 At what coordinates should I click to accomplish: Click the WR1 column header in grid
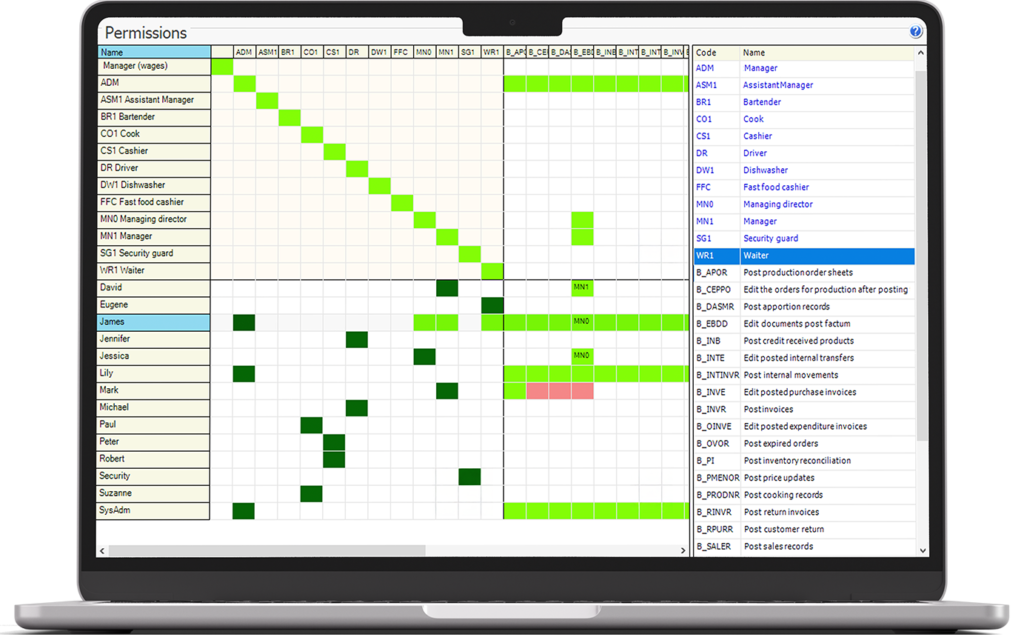click(491, 52)
